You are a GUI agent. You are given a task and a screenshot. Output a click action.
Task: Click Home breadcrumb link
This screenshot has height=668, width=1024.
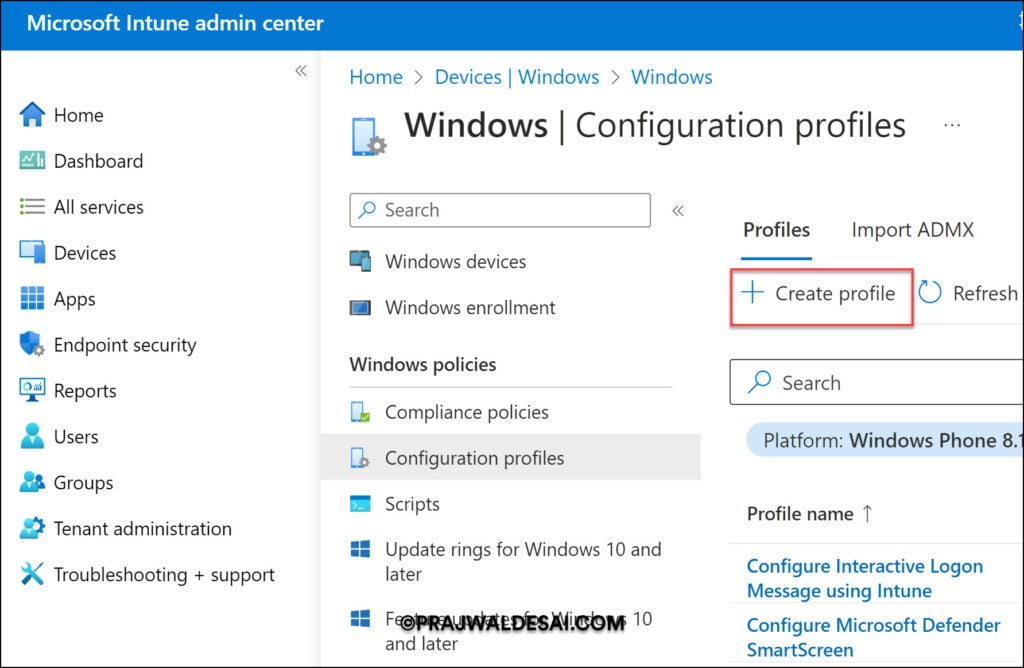376,77
